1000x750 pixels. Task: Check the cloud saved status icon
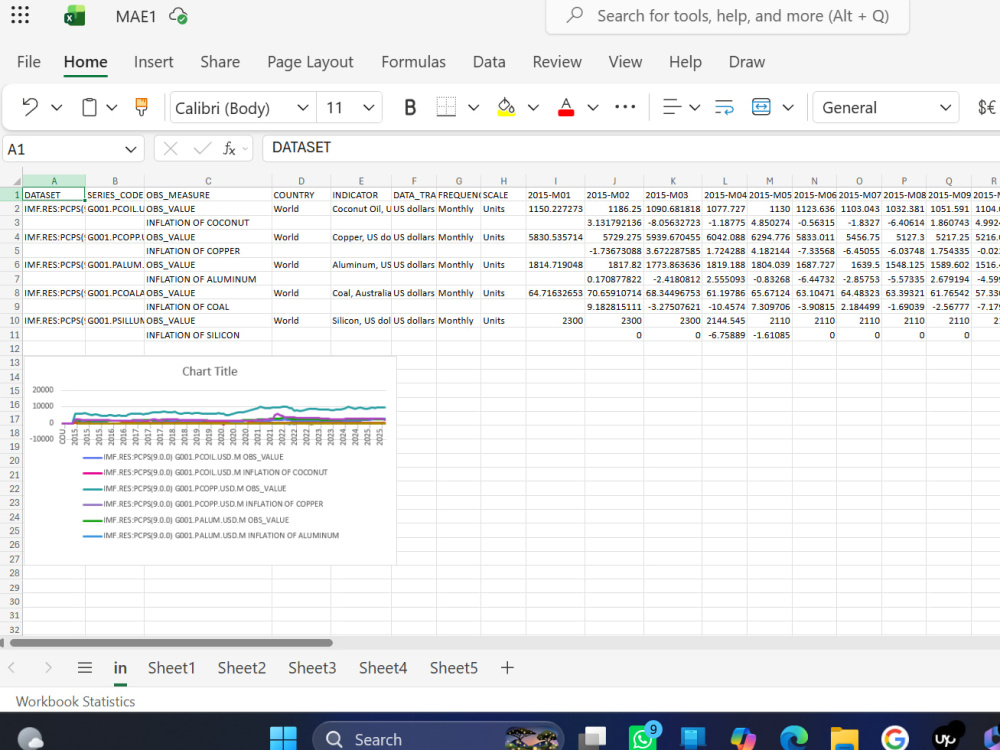tap(178, 16)
